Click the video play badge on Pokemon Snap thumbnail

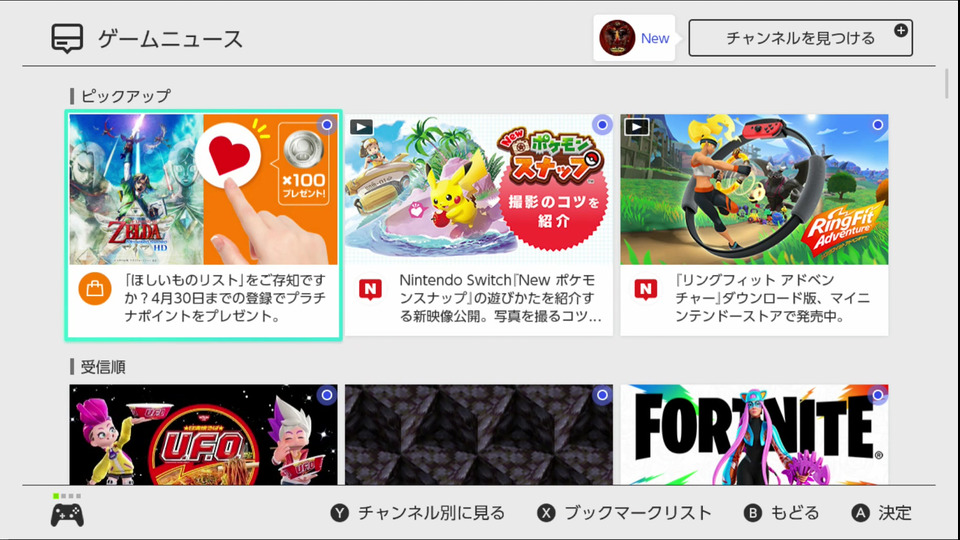[361, 127]
